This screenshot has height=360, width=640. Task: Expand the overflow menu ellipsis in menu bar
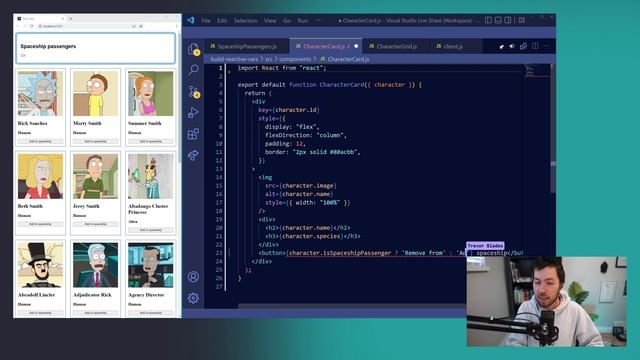tap(319, 20)
